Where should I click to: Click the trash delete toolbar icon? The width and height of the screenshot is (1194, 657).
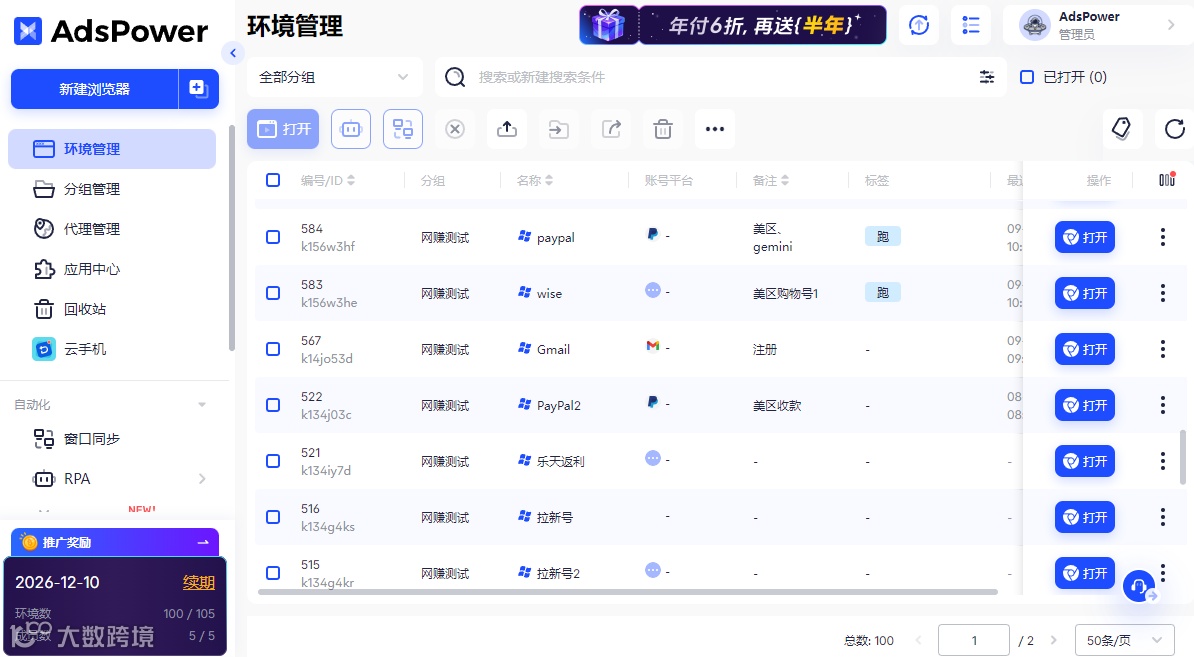pos(662,129)
